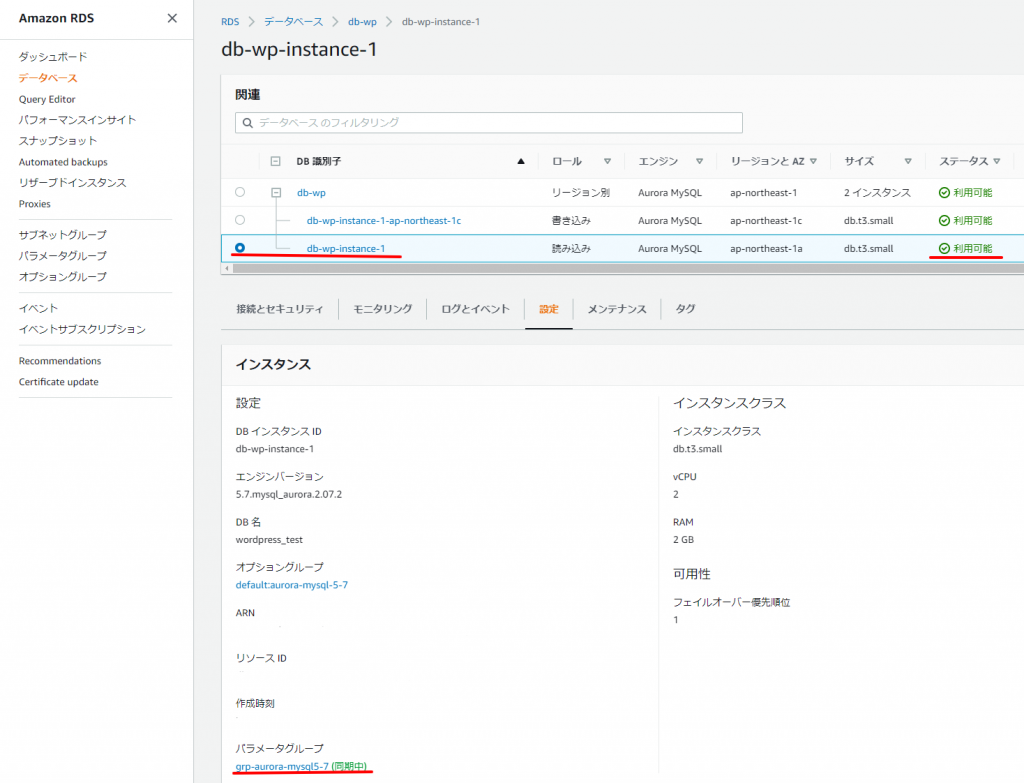The image size is (1024, 783).
Task: Go to データベース in sidebar
Action: pyautogui.click(x=48, y=78)
